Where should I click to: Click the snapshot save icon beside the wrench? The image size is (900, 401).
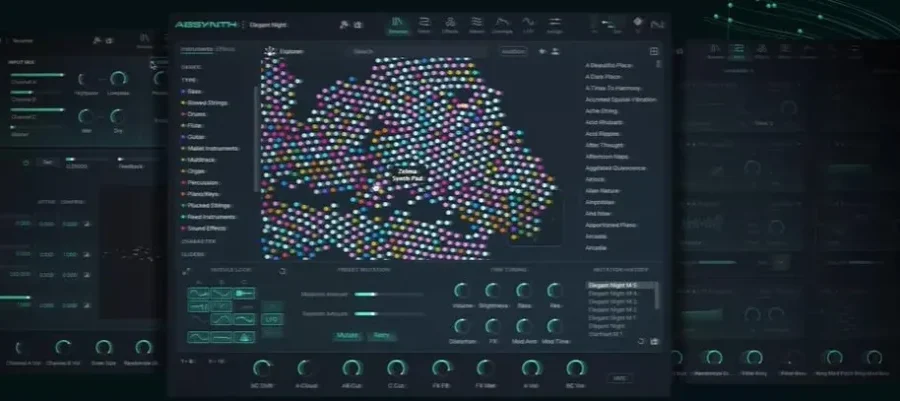[x=358, y=25]
